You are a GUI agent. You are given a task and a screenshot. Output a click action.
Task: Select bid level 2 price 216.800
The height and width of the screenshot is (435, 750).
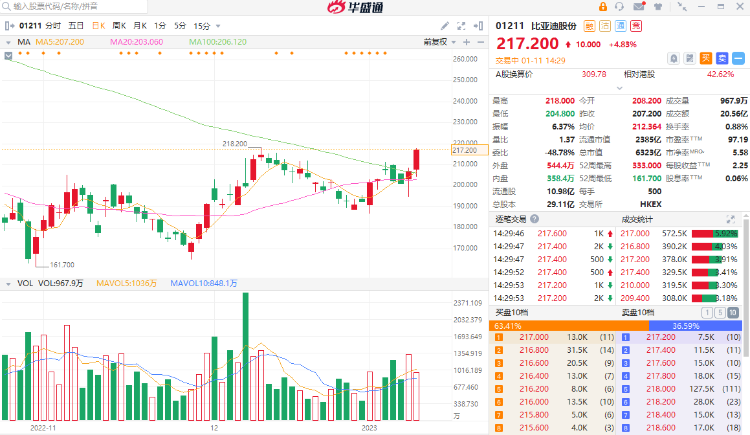534,350
